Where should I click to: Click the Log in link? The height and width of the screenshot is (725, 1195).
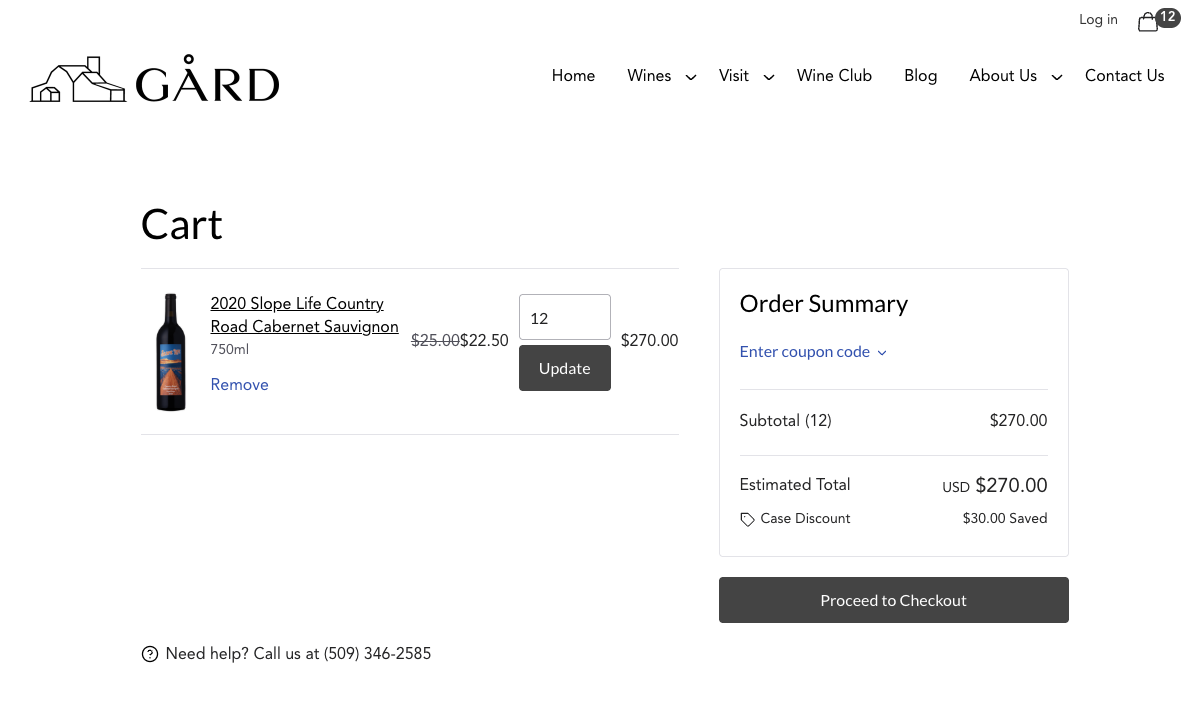pos(1098,20)
